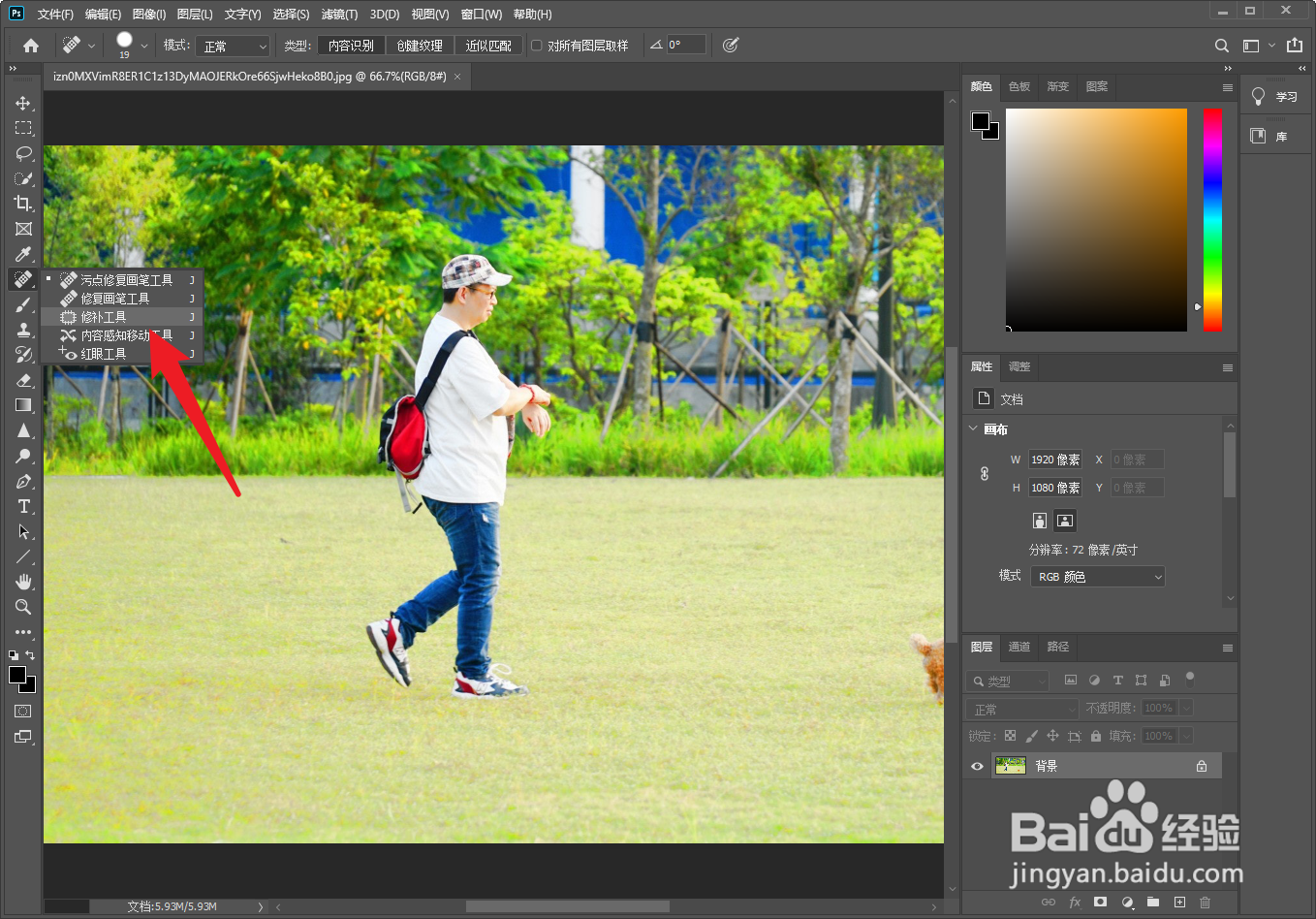The image size is (1316, 919).
Task: Set canvas to landscape orientation
Action: coord(1065,521)
